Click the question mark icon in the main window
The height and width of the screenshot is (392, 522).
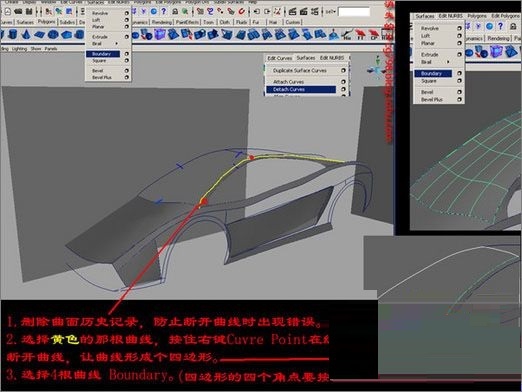point(164,11)
